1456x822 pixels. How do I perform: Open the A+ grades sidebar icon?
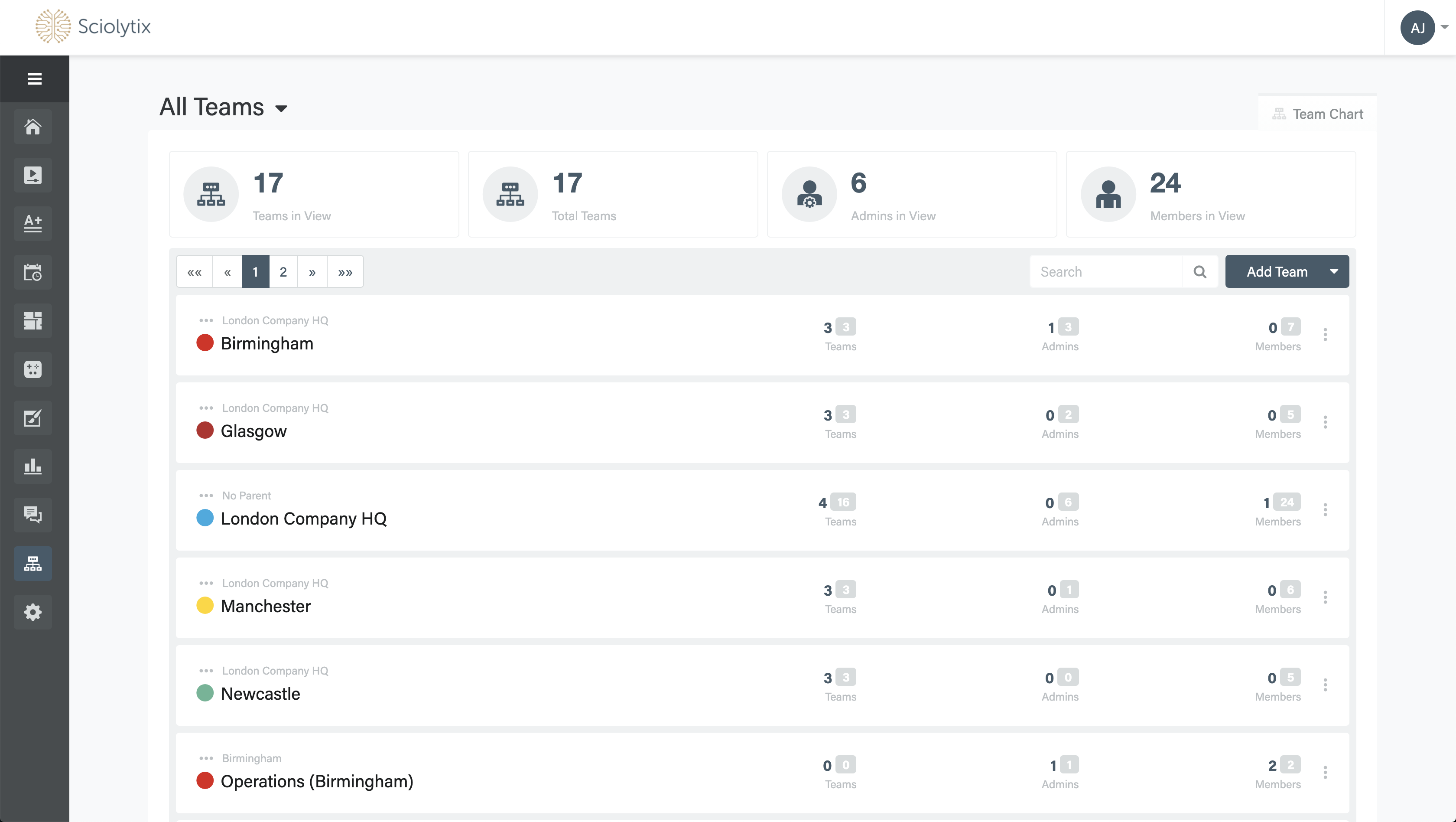click(33, 224)
